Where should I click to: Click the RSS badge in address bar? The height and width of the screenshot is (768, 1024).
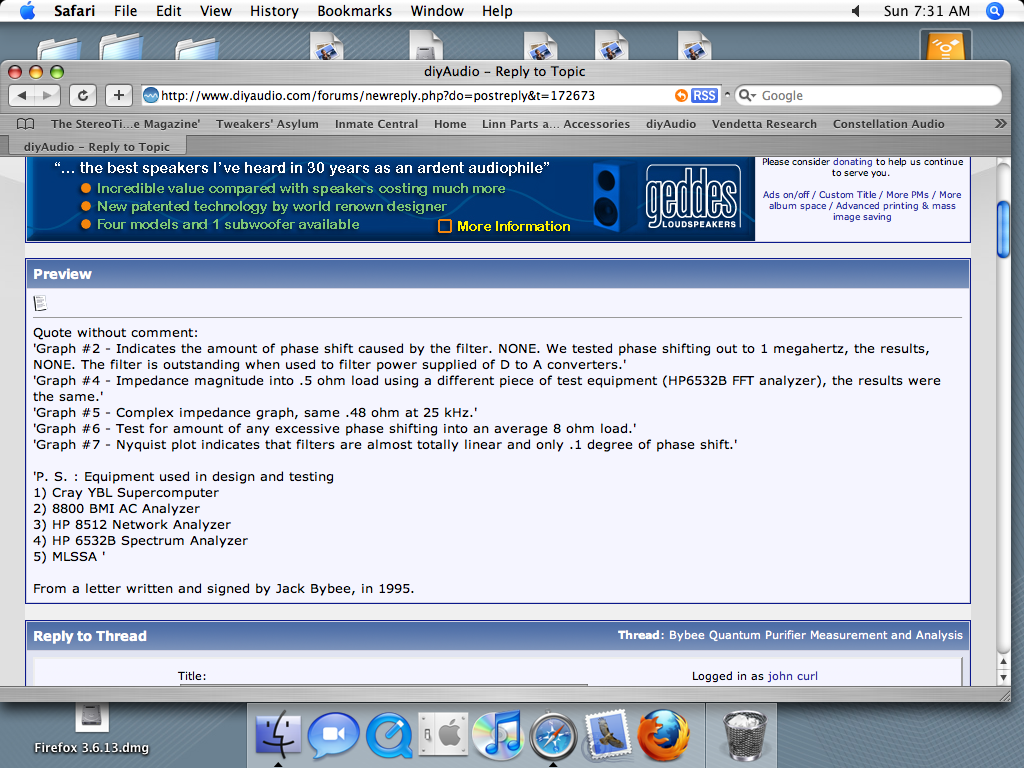(x=704, y=95)
